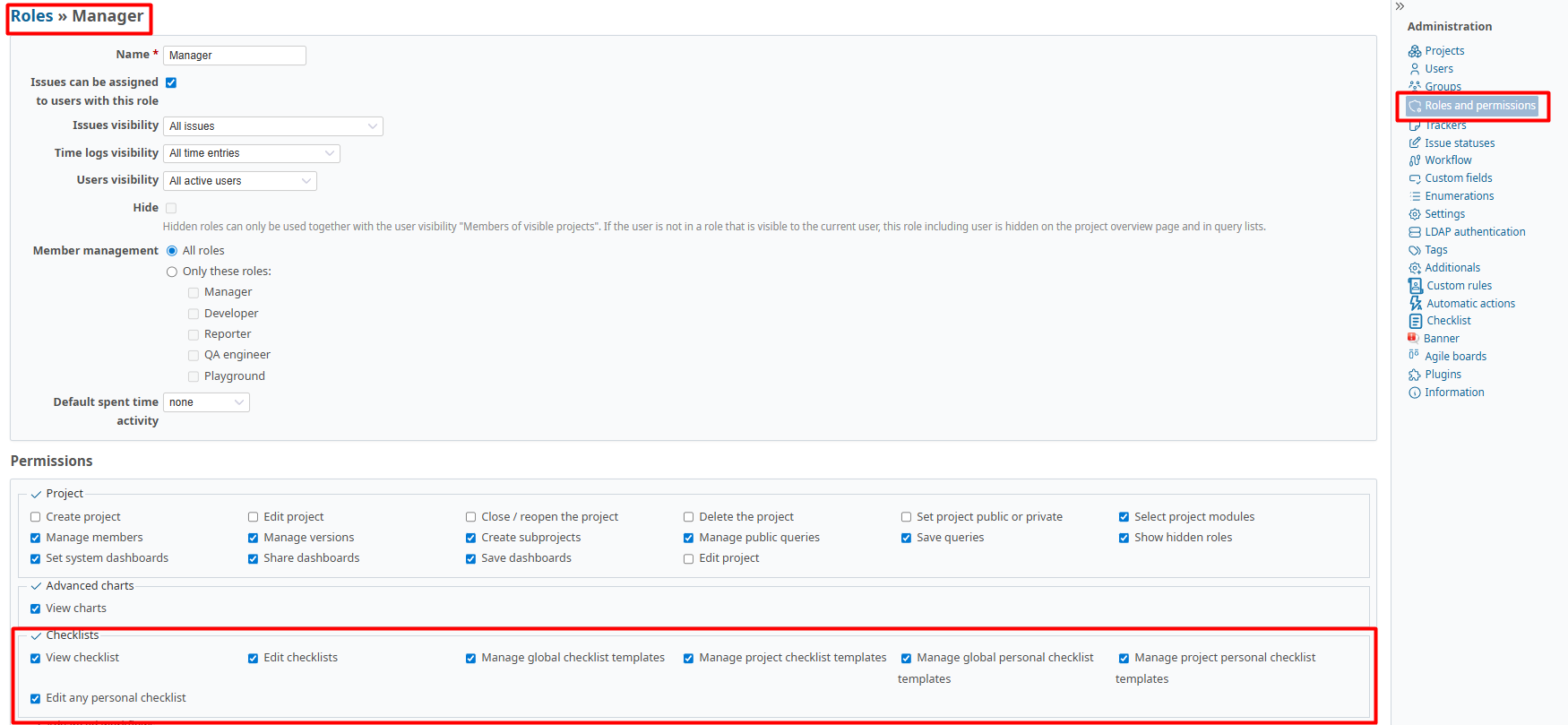Screen dimensions: 1568x725
Task: Collapse the Advanced charts permissions group
Action: (x=37, y=586)
